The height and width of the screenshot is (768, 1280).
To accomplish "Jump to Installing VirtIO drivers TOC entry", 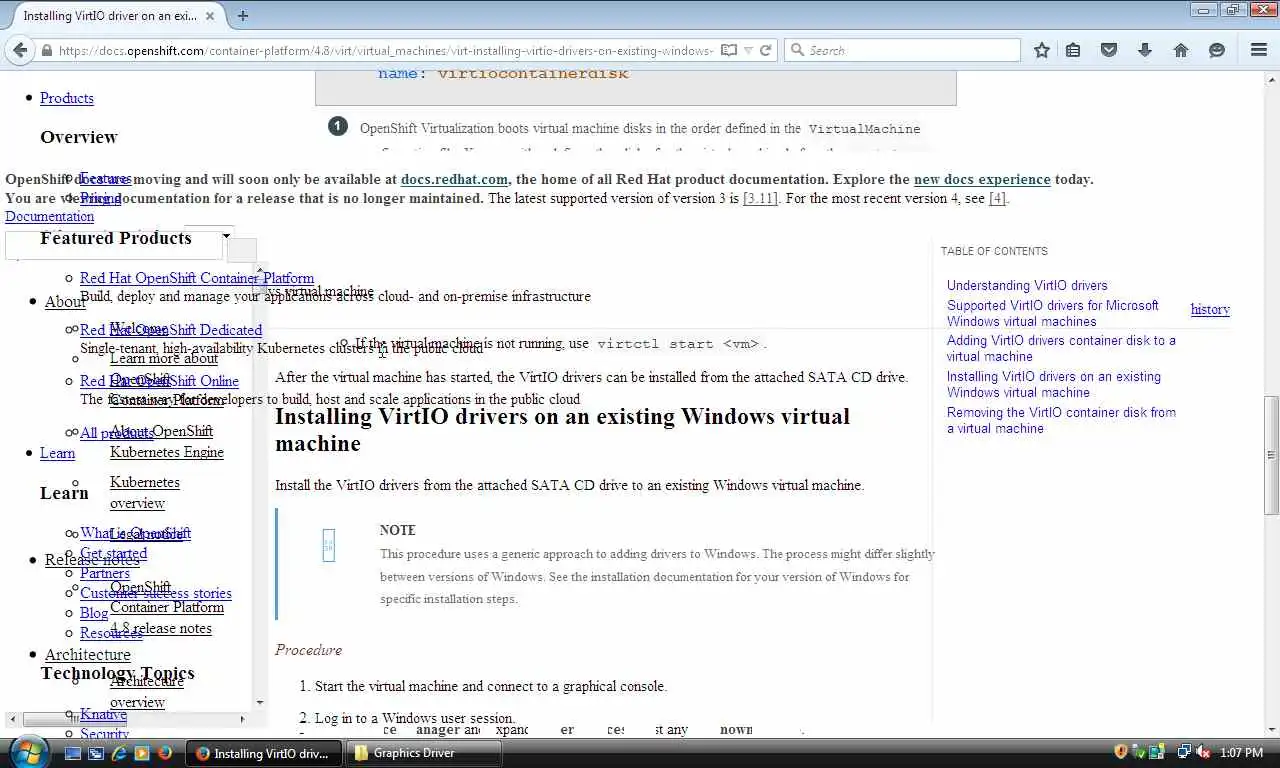I will tap(1054, 384).
